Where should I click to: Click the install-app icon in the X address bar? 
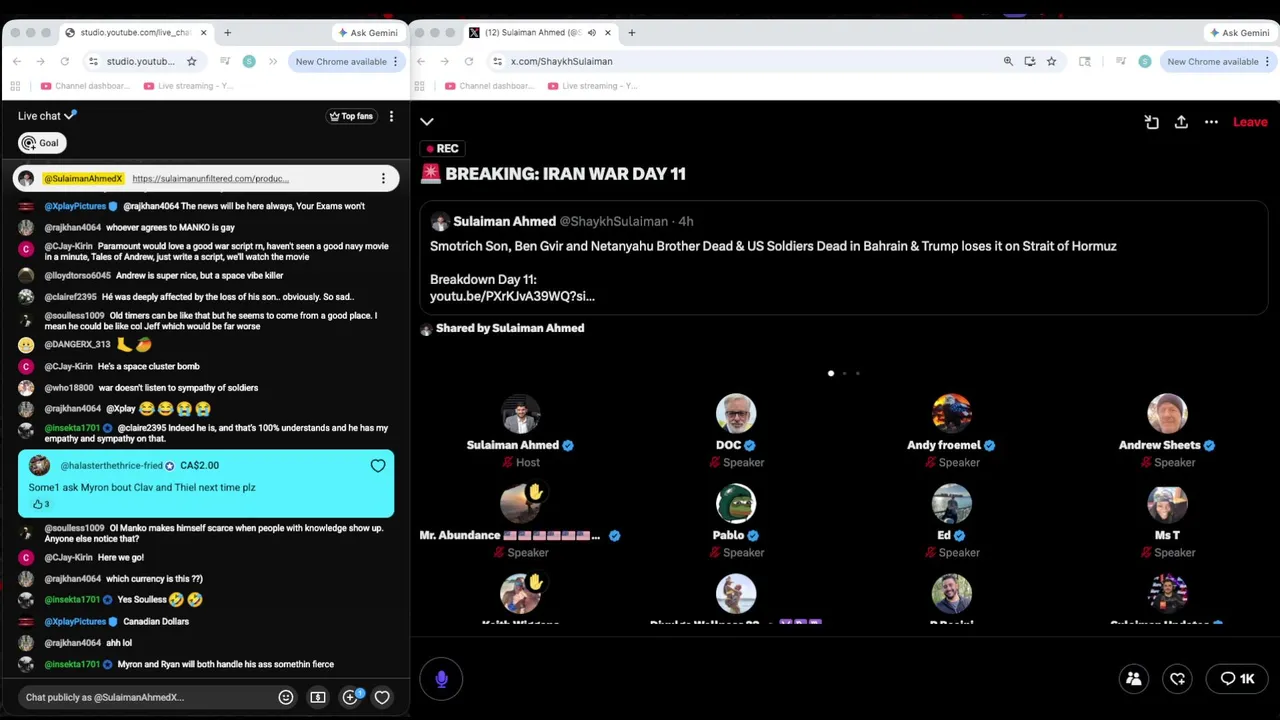(x=1030, y=61)
